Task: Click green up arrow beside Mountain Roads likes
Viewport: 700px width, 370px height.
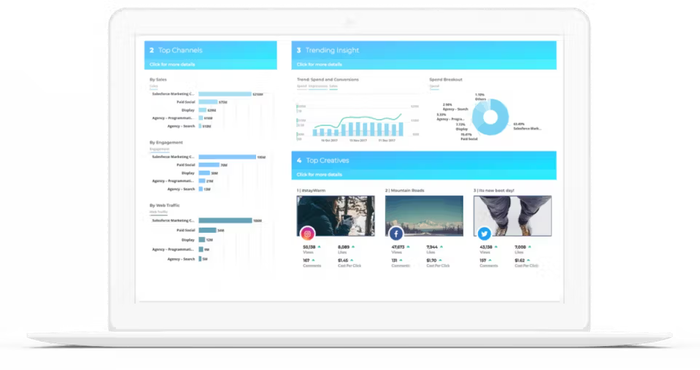Action: point(442,247)
